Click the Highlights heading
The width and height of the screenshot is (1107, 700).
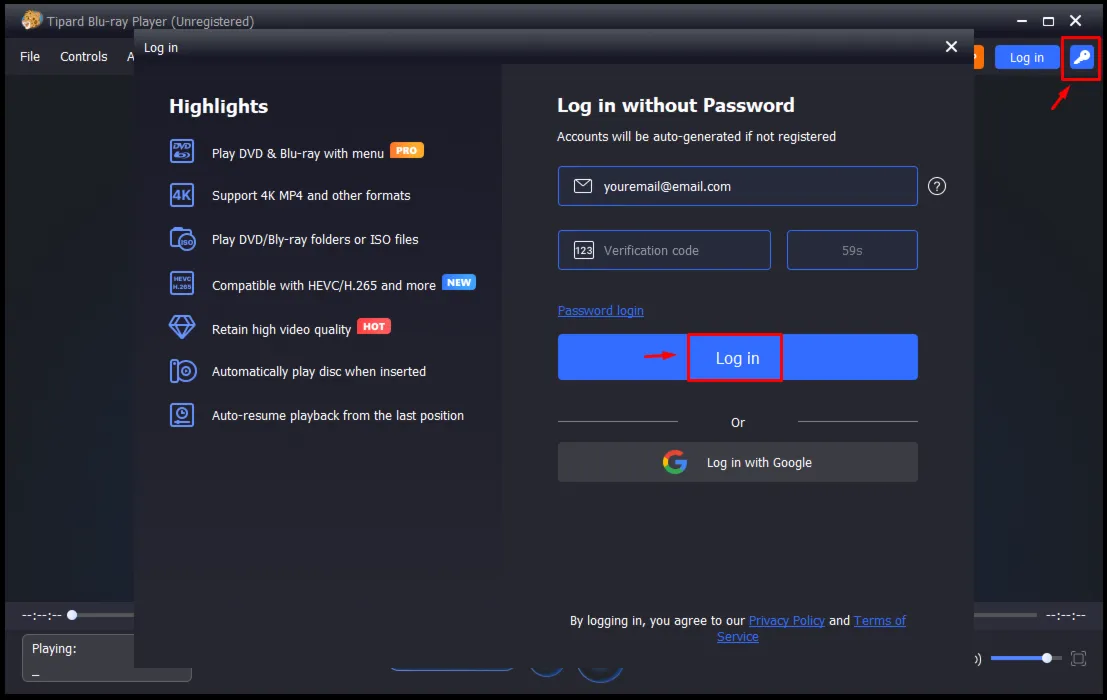tap(218, 106)
